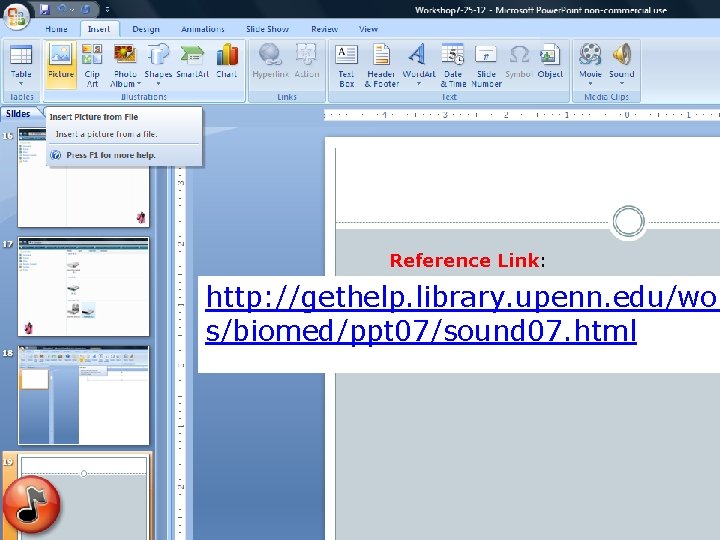This screenshot has height=540, width=720.
Task: Insert a Chart
Action: point(227,61)
